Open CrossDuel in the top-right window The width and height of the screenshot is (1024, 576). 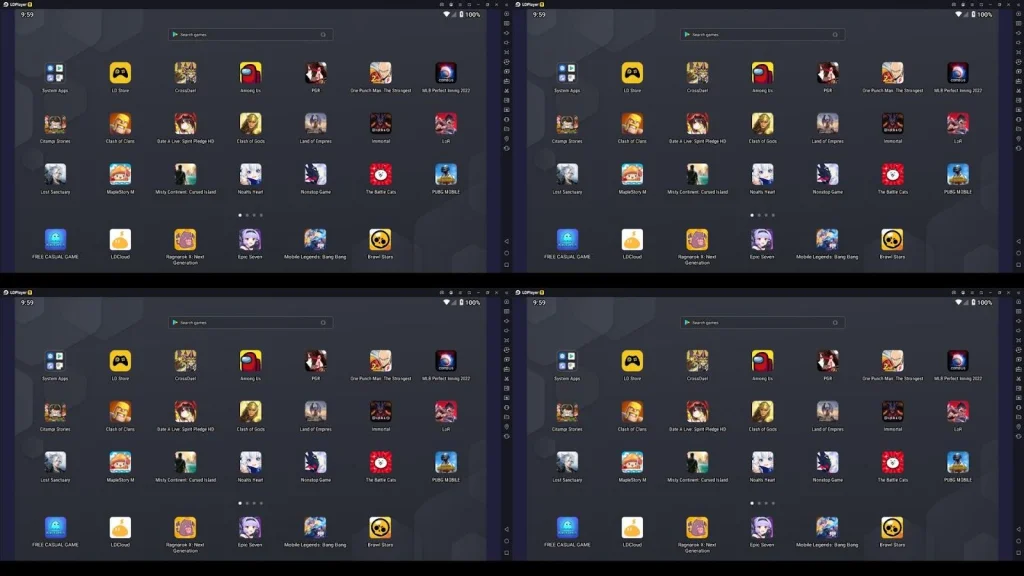point(697,73)
